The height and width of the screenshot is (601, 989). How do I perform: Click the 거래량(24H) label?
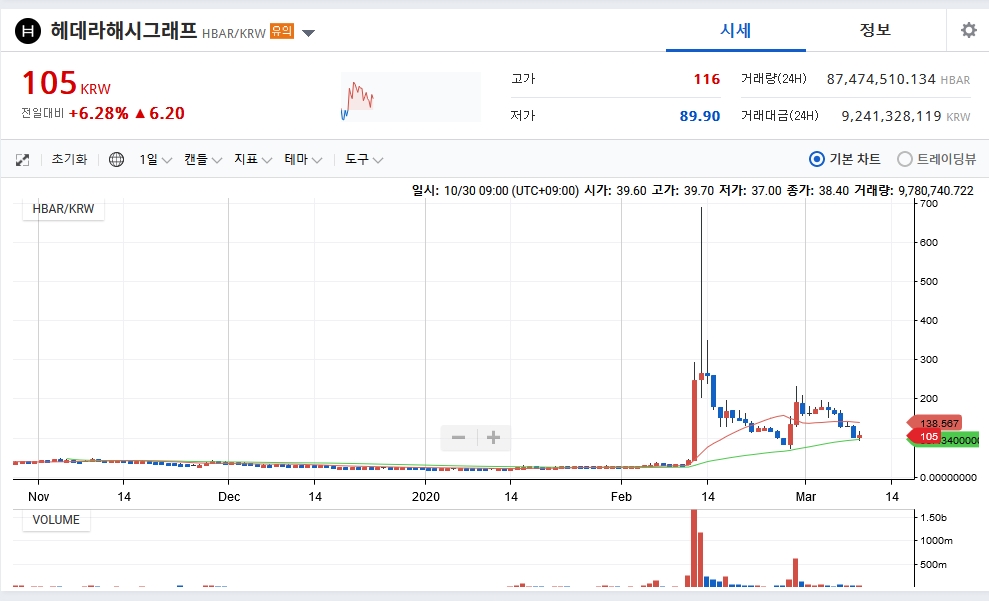tap(773, 79)
